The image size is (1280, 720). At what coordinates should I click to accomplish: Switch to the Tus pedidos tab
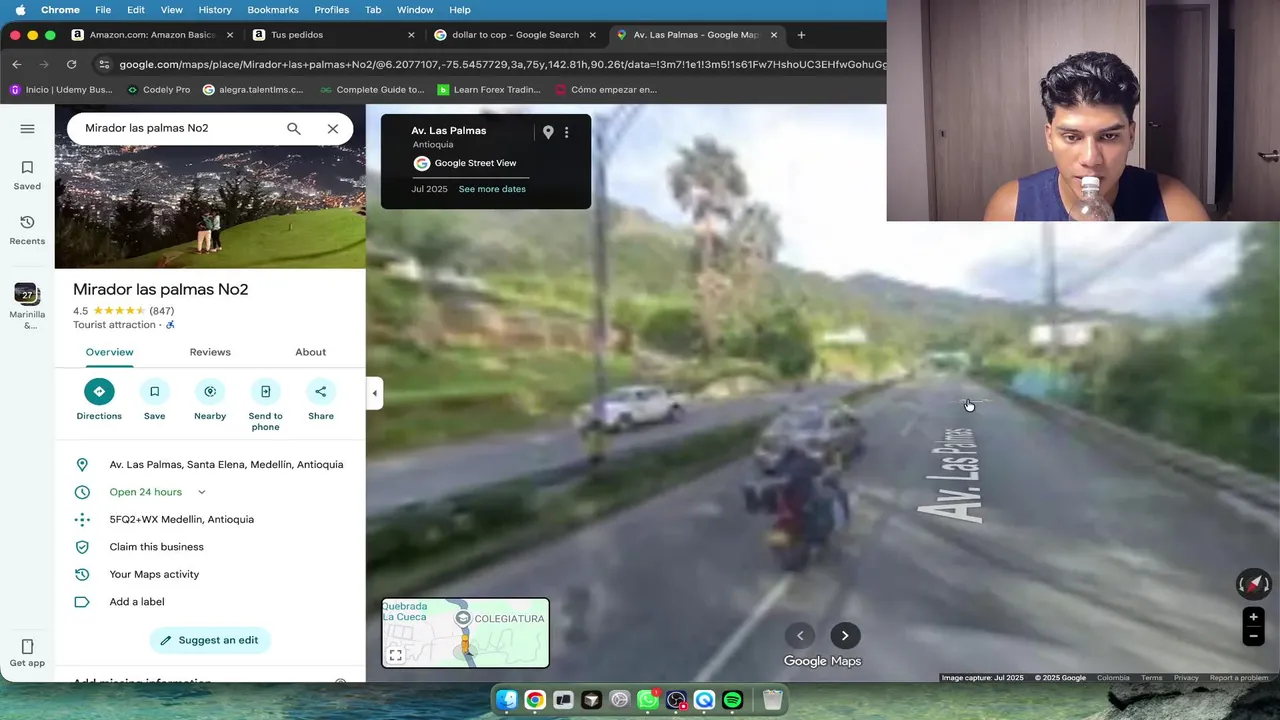[332, 34]
